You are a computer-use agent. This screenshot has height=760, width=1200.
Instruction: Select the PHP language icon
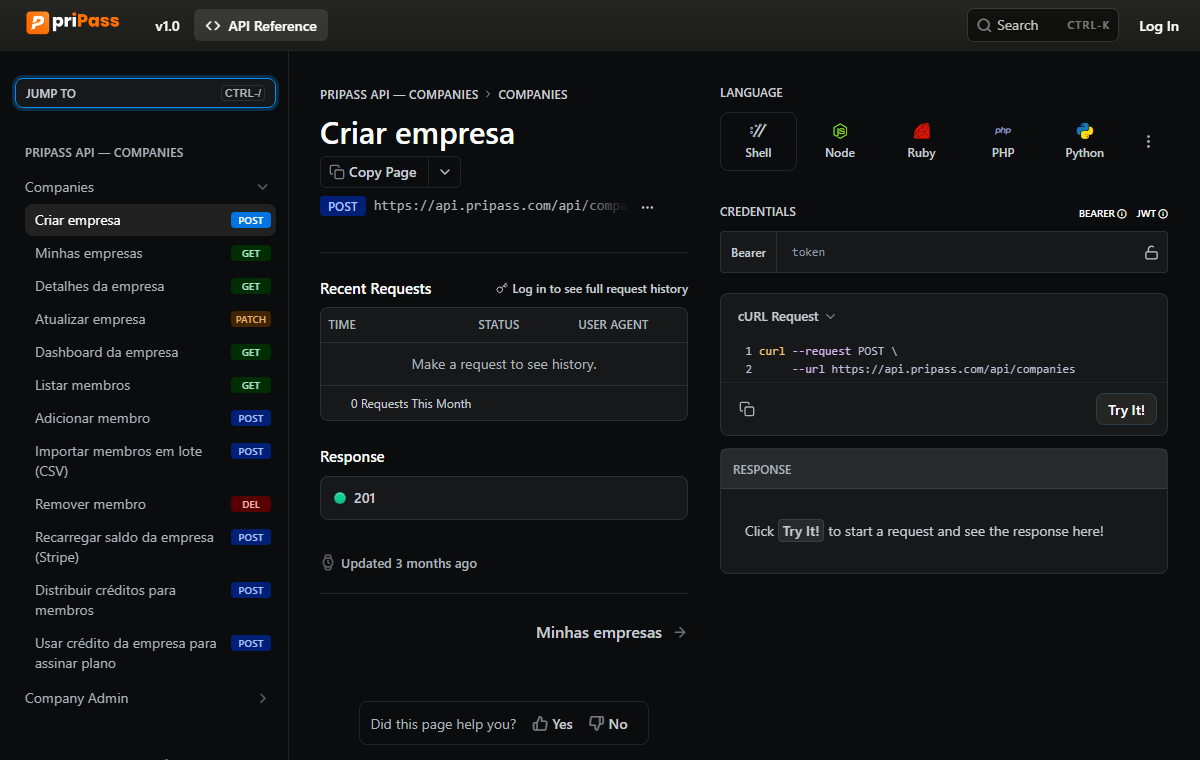tap(1003, 141)
